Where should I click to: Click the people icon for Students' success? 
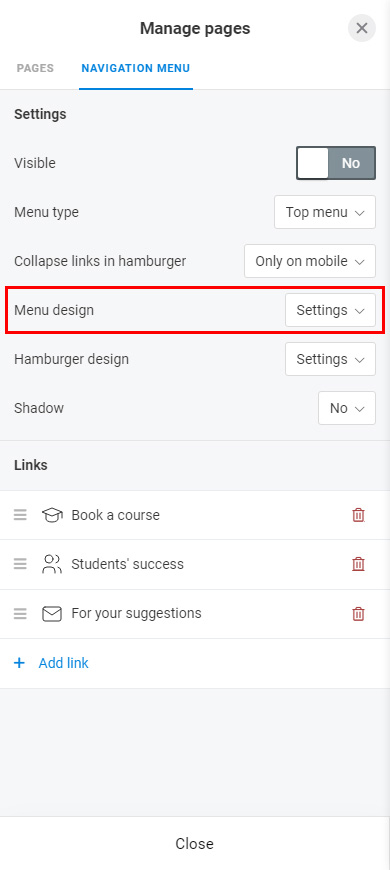pos(52,564)
